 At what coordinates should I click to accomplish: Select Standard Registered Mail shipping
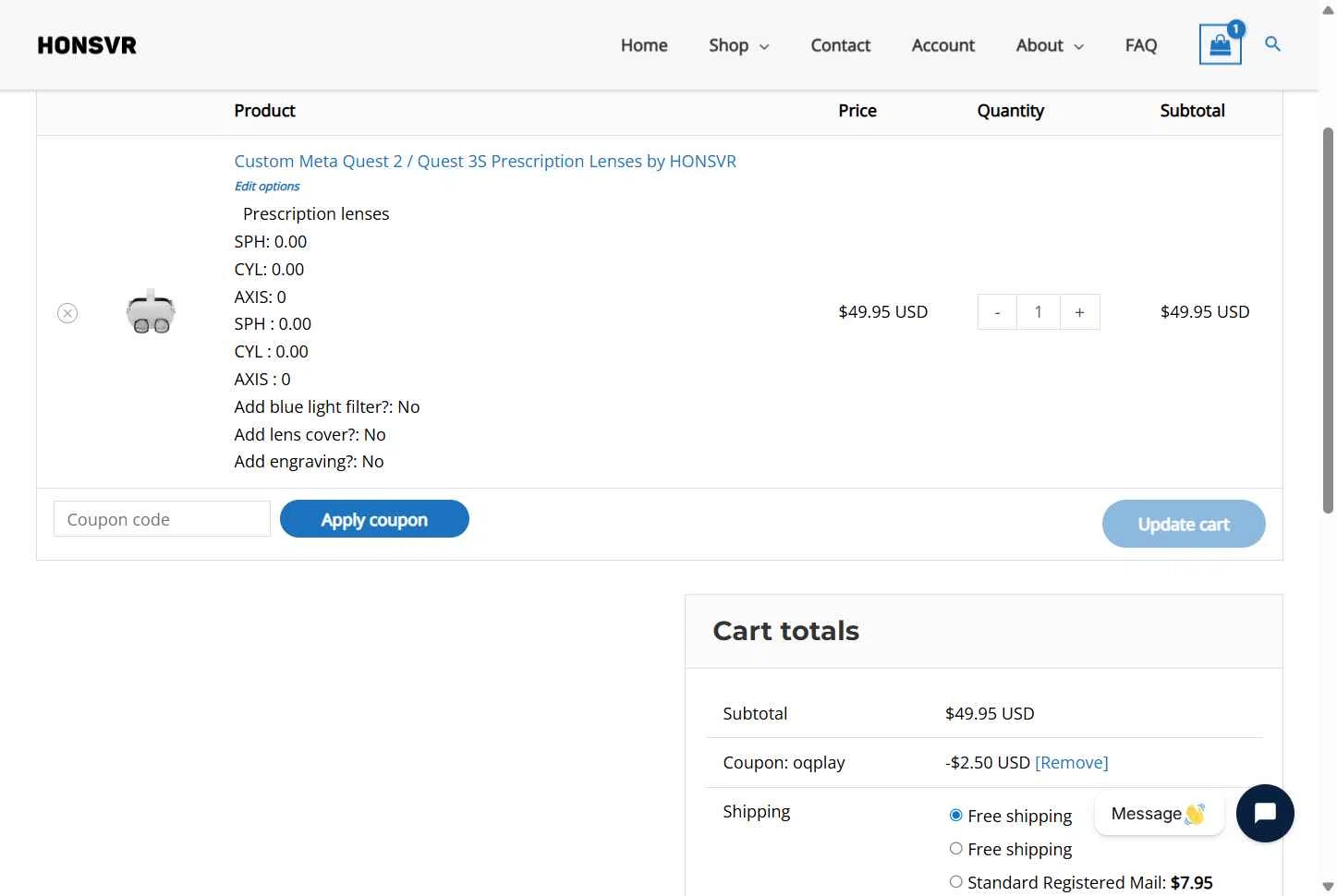point(956,881)
